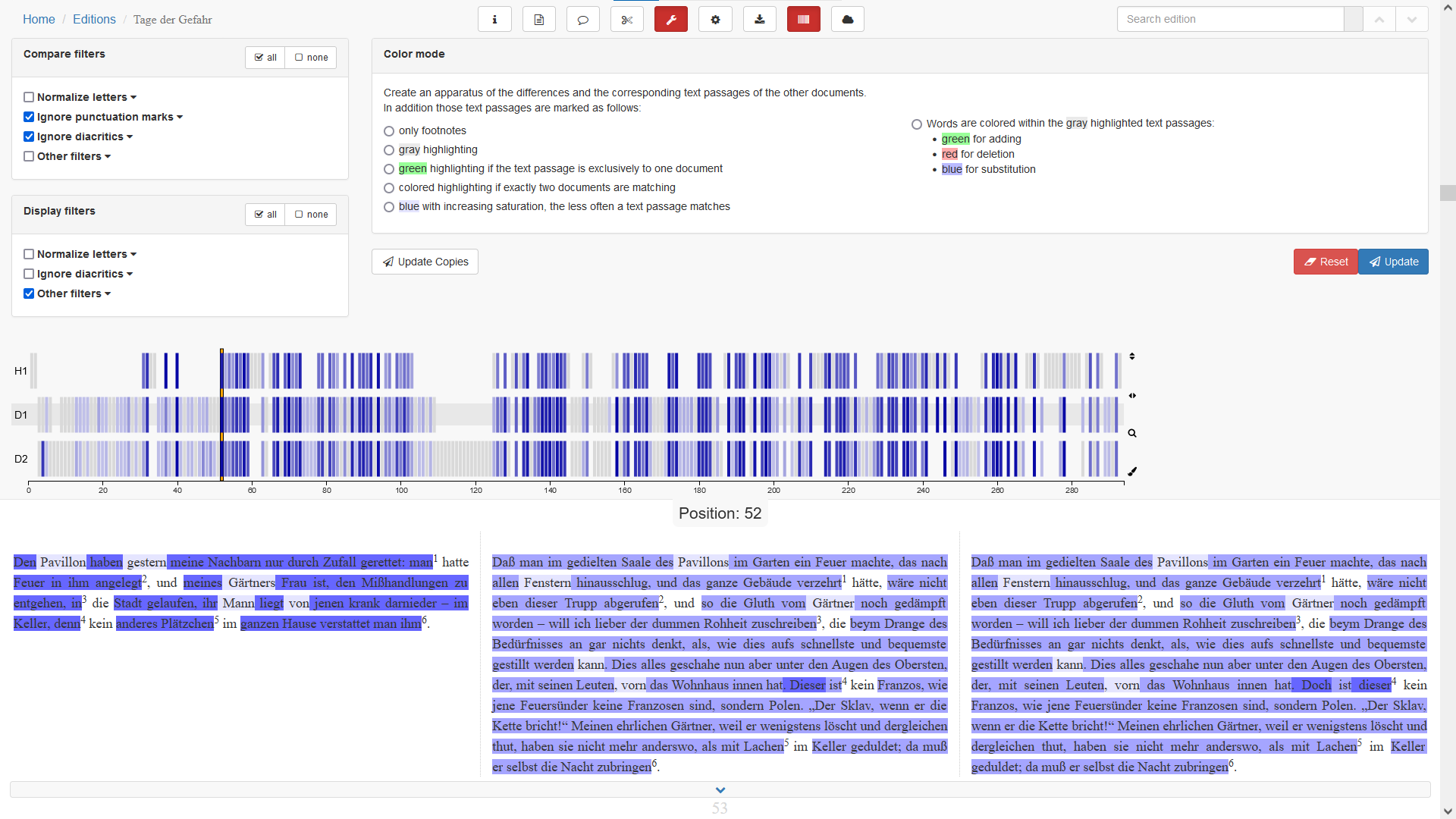Screen dimensions: 1456x819
Task: Select the gray highlighting radio option
Action: point(389,150)
